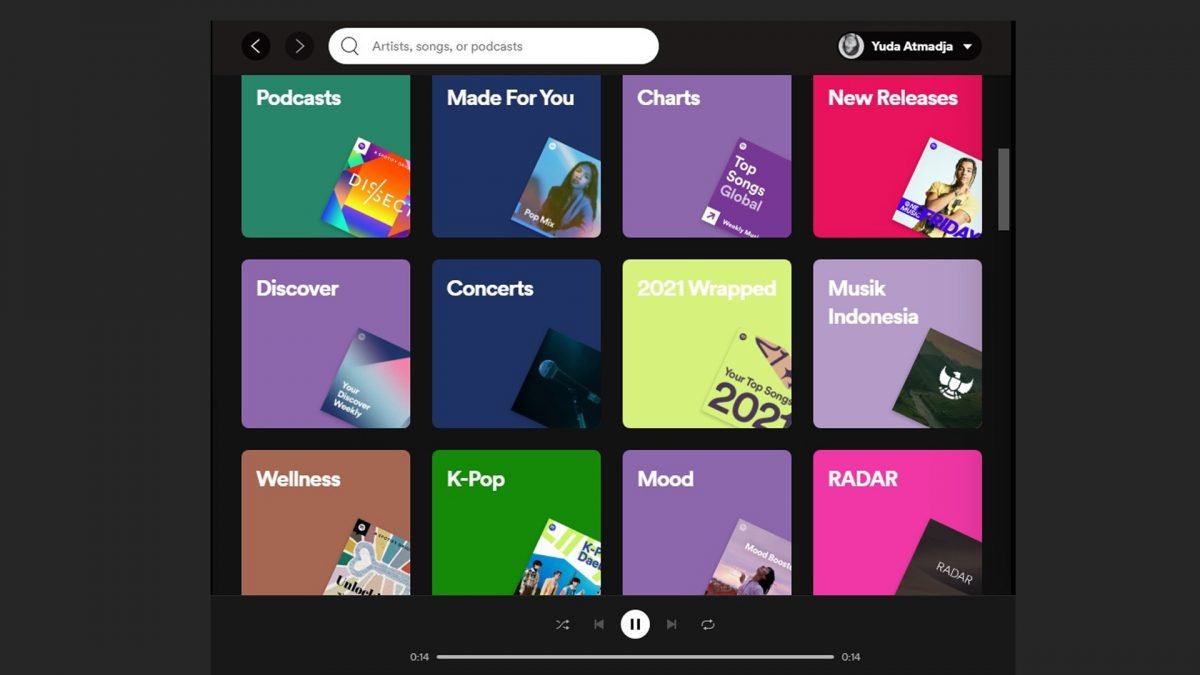Pause the current track

pos(635,625)
